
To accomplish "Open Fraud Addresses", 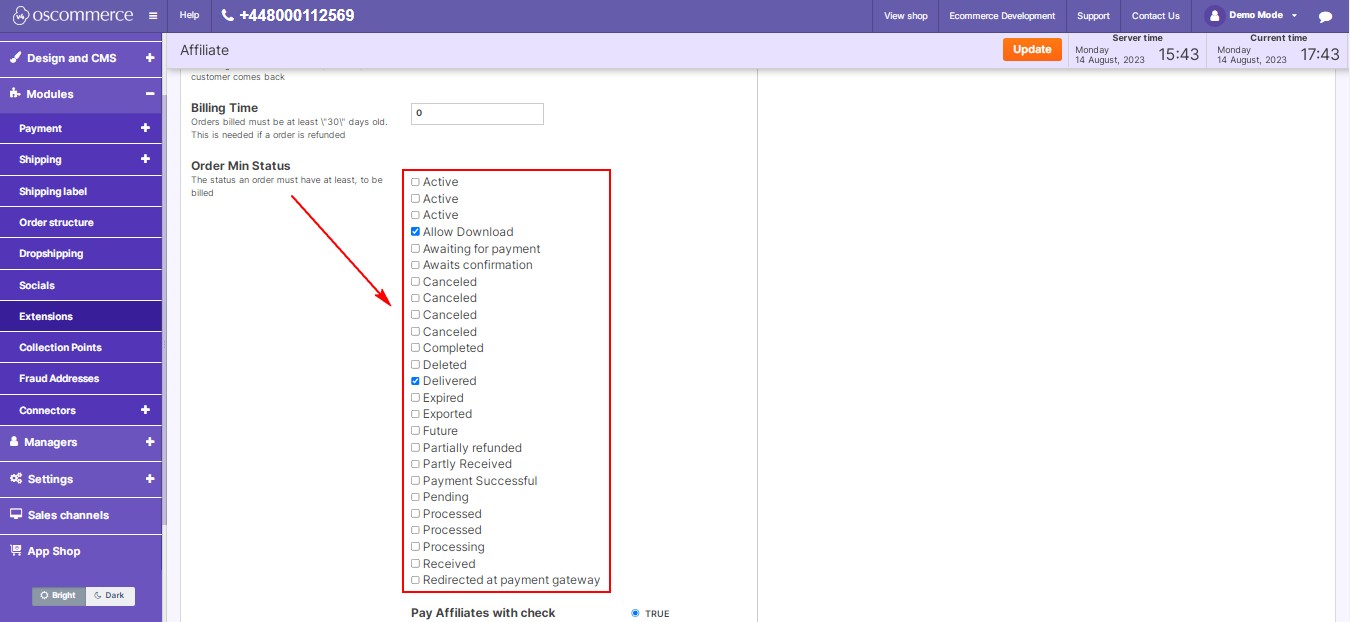I will pyautogui.click(x=81, y=378).
